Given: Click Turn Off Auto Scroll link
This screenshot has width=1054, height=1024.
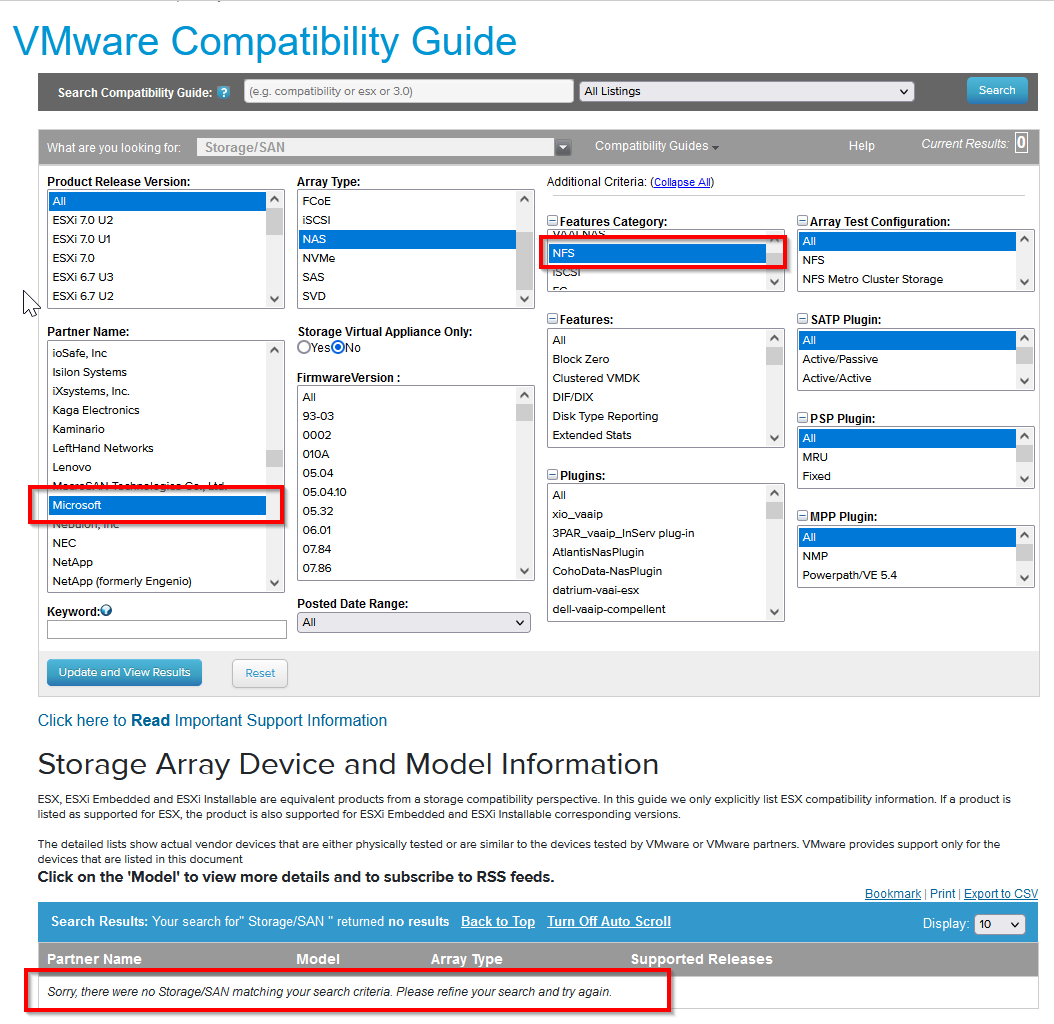Looking at the screenshot, I should tap(609, 922).
